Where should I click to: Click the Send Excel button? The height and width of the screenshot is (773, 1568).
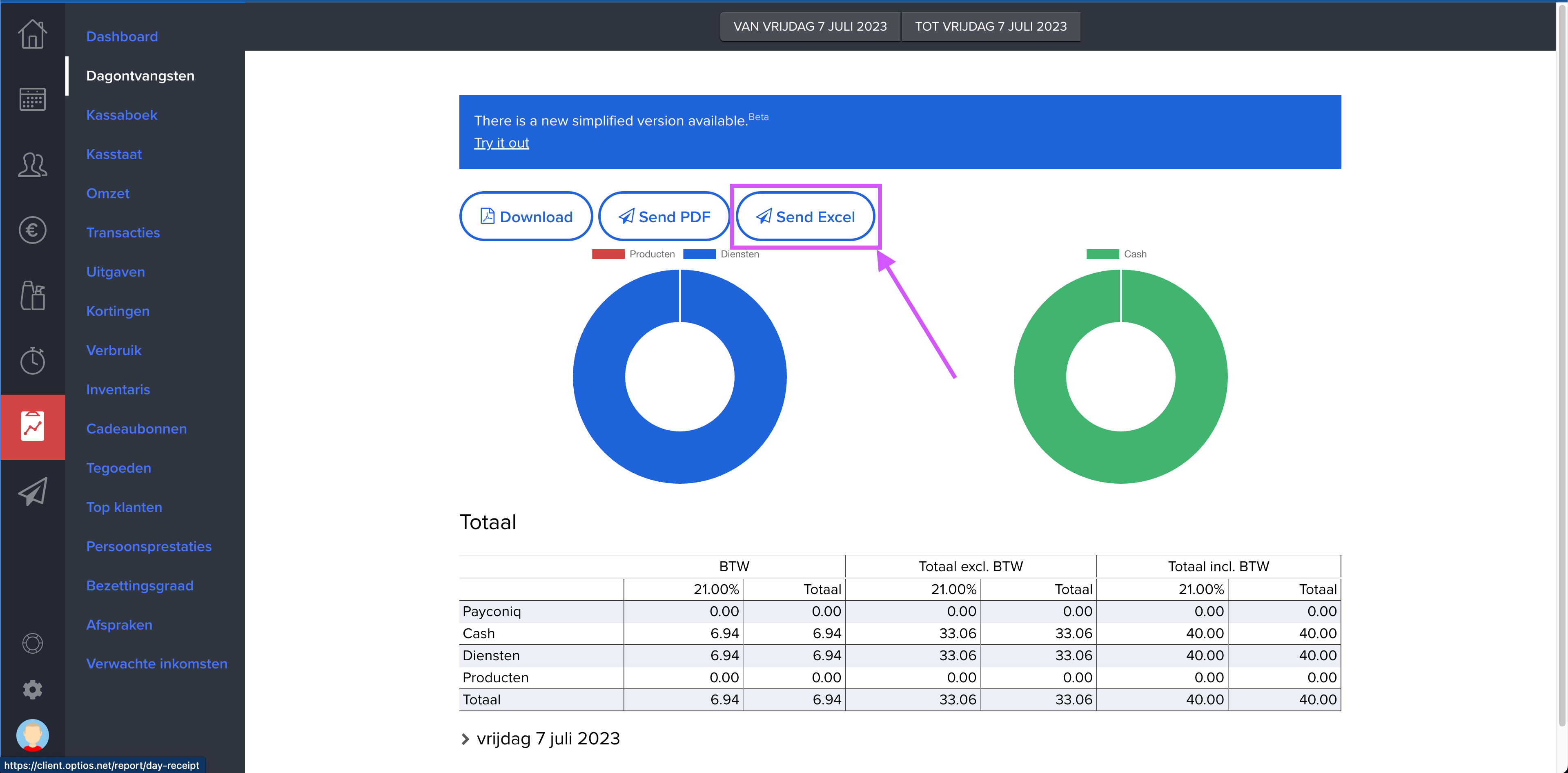pyautogui.click(x=805, y=217)
